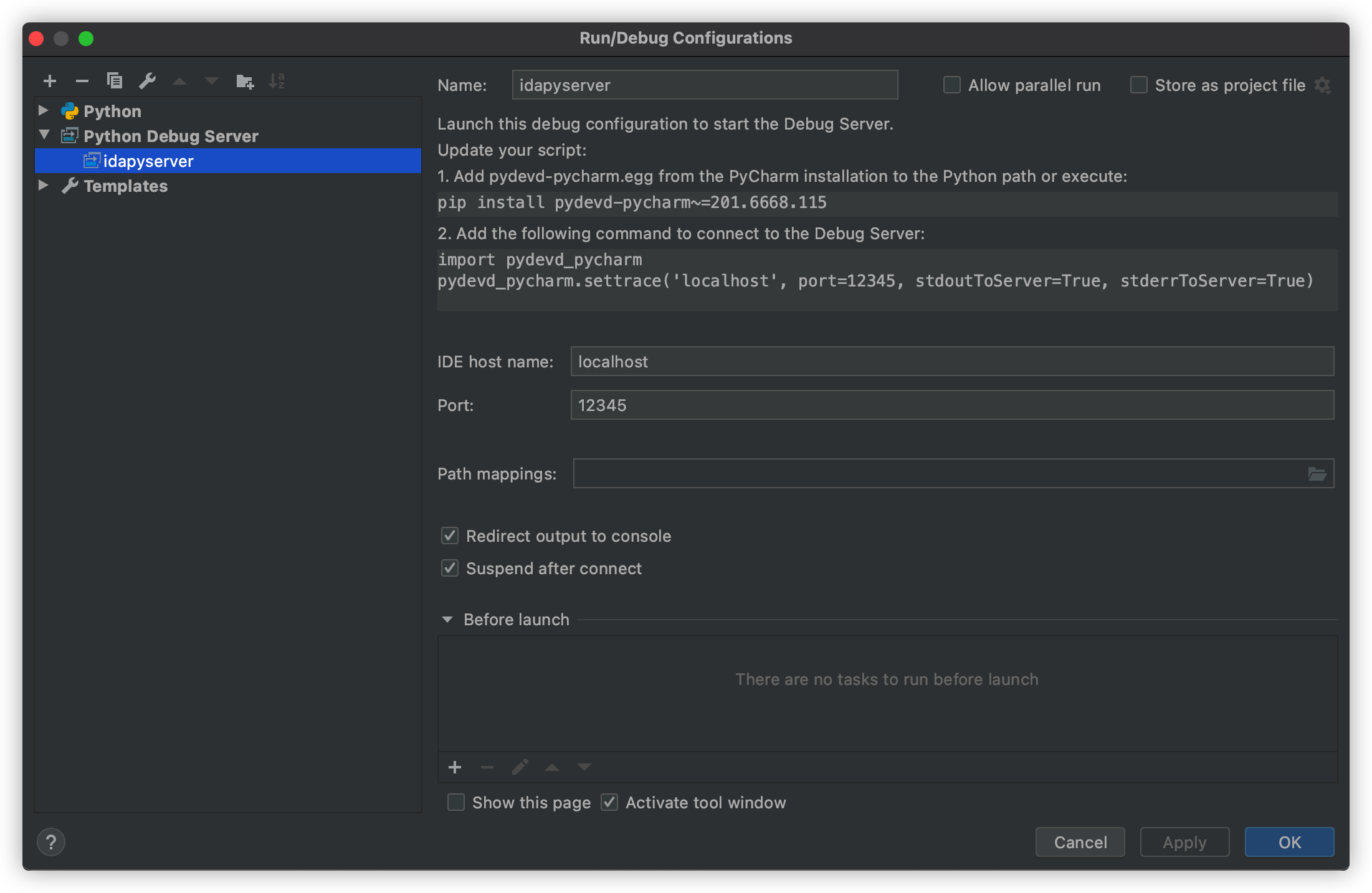Click into the Port field
Screen dimensions: 1372x893
click(x=952, y=405)
